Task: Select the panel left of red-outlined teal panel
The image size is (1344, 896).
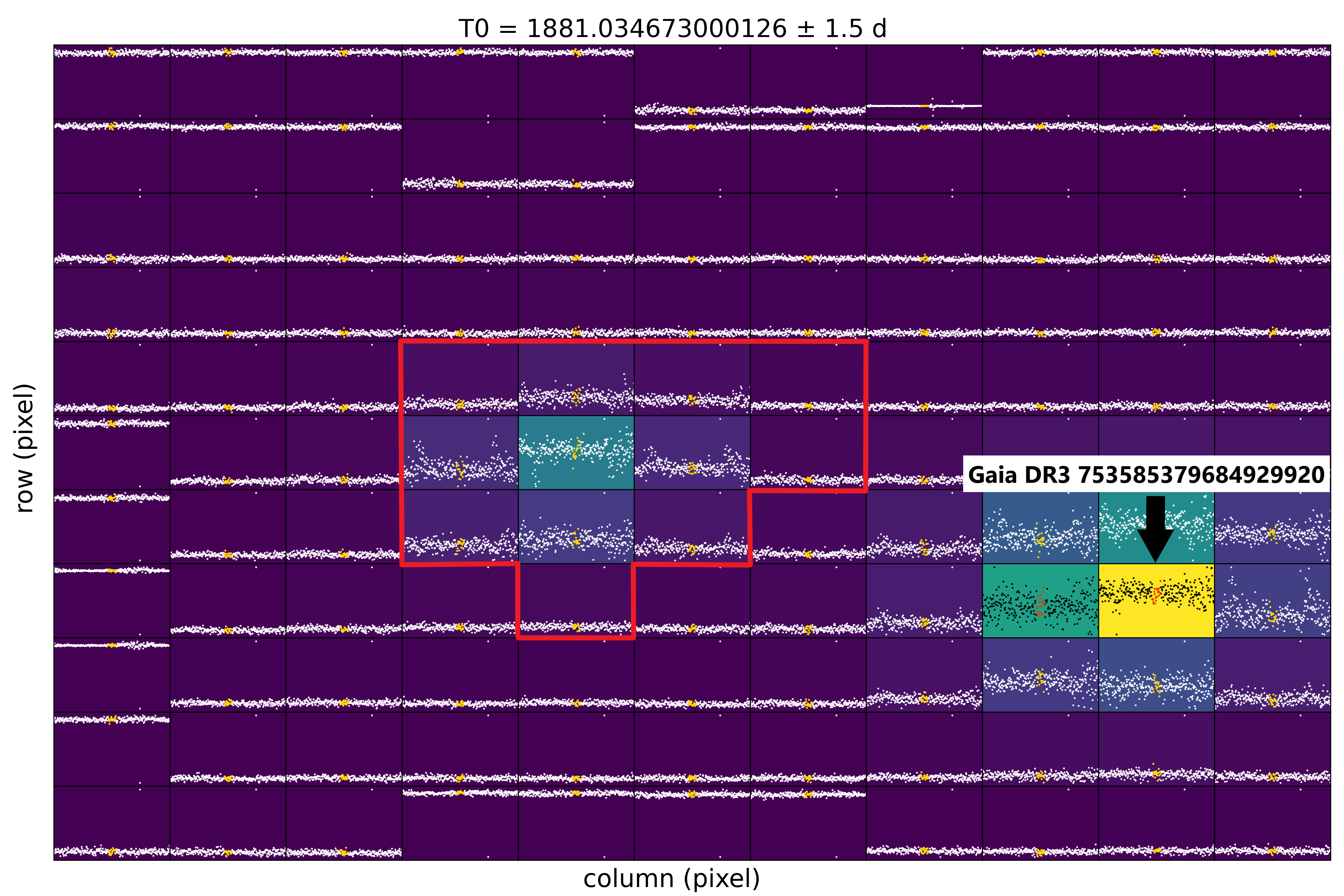Action: coord(460,452)
